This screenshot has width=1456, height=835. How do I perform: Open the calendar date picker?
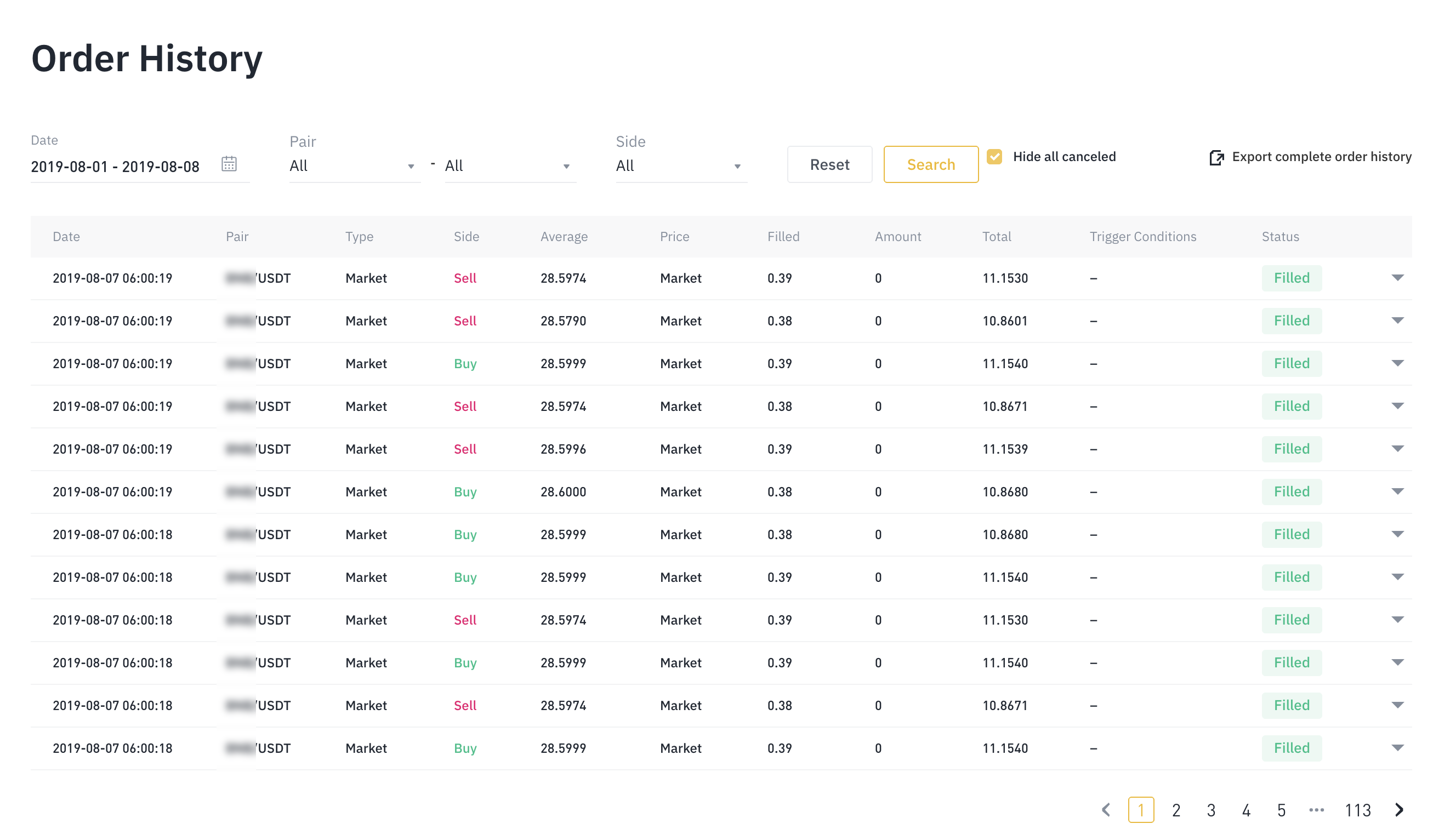click(x=230, y=164)
